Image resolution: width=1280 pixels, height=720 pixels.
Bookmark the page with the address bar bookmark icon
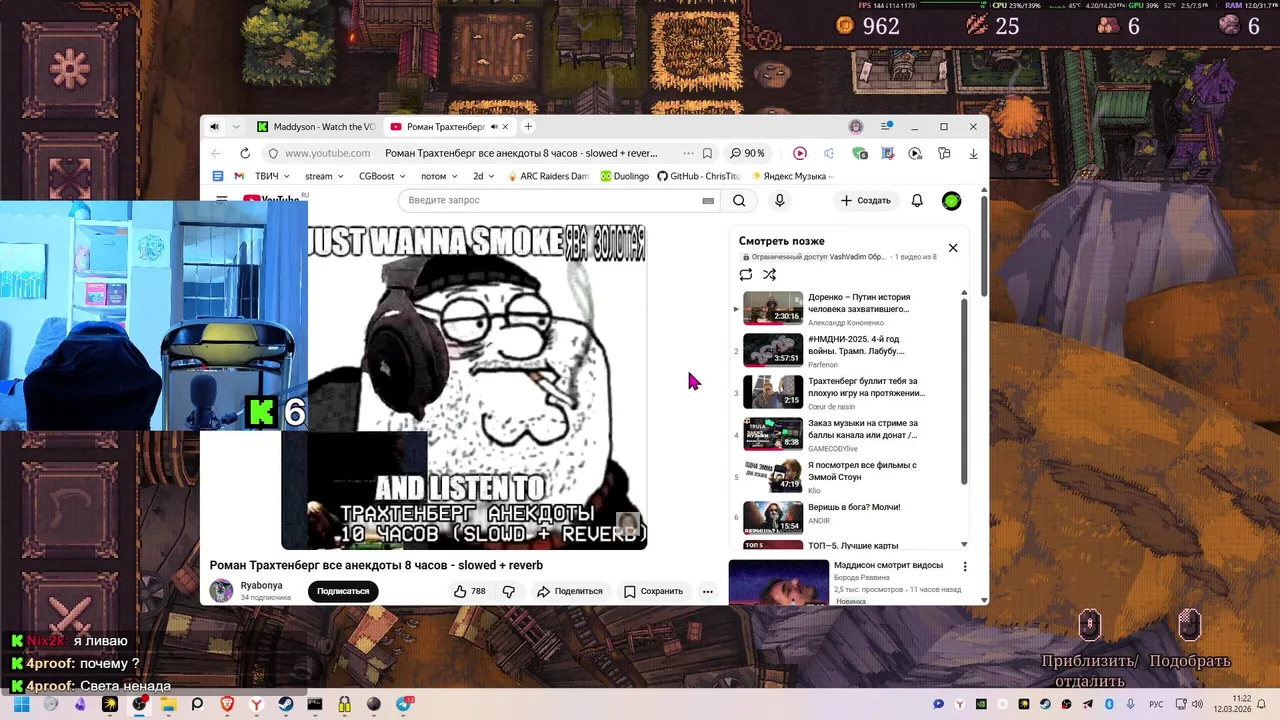pyautogui.click(x=707, y=153)
